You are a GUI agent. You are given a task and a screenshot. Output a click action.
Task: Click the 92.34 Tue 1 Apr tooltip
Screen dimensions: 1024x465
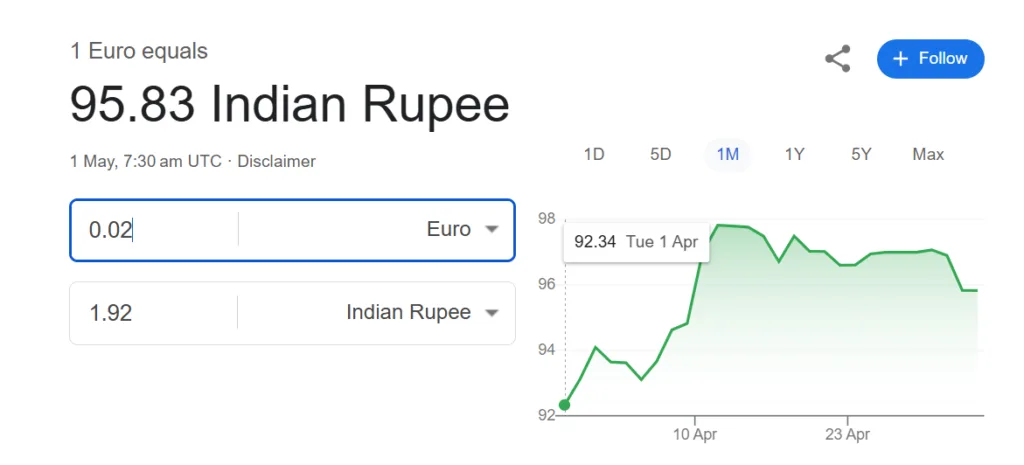(x=637, y=242)
